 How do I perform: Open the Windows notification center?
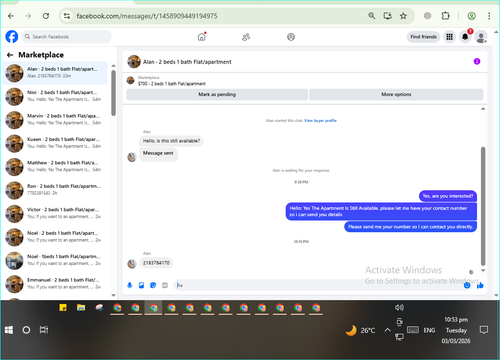point(484,330)
